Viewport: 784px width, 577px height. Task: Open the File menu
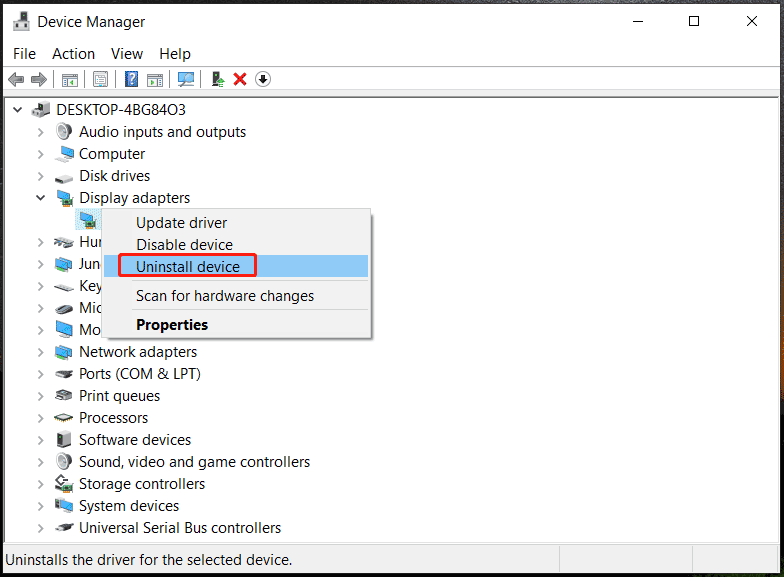[x=24, y=54]
